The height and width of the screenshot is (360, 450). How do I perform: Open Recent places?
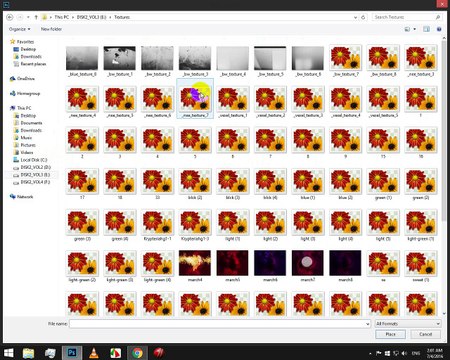(x=29, y=64)
